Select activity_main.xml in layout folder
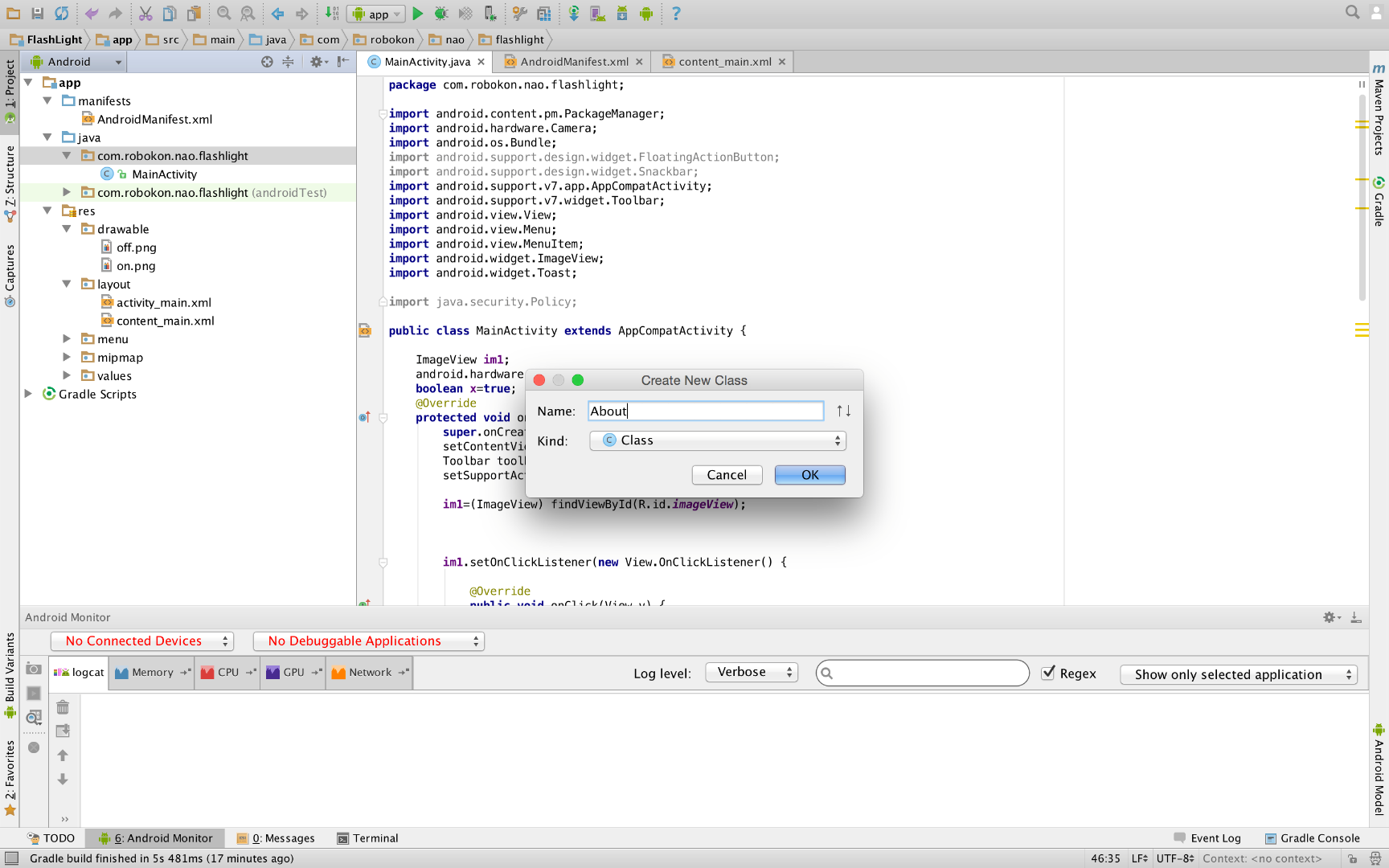The height and width of the screenshot is (868, 1389). pyautogui.click(x=163, y=303)
